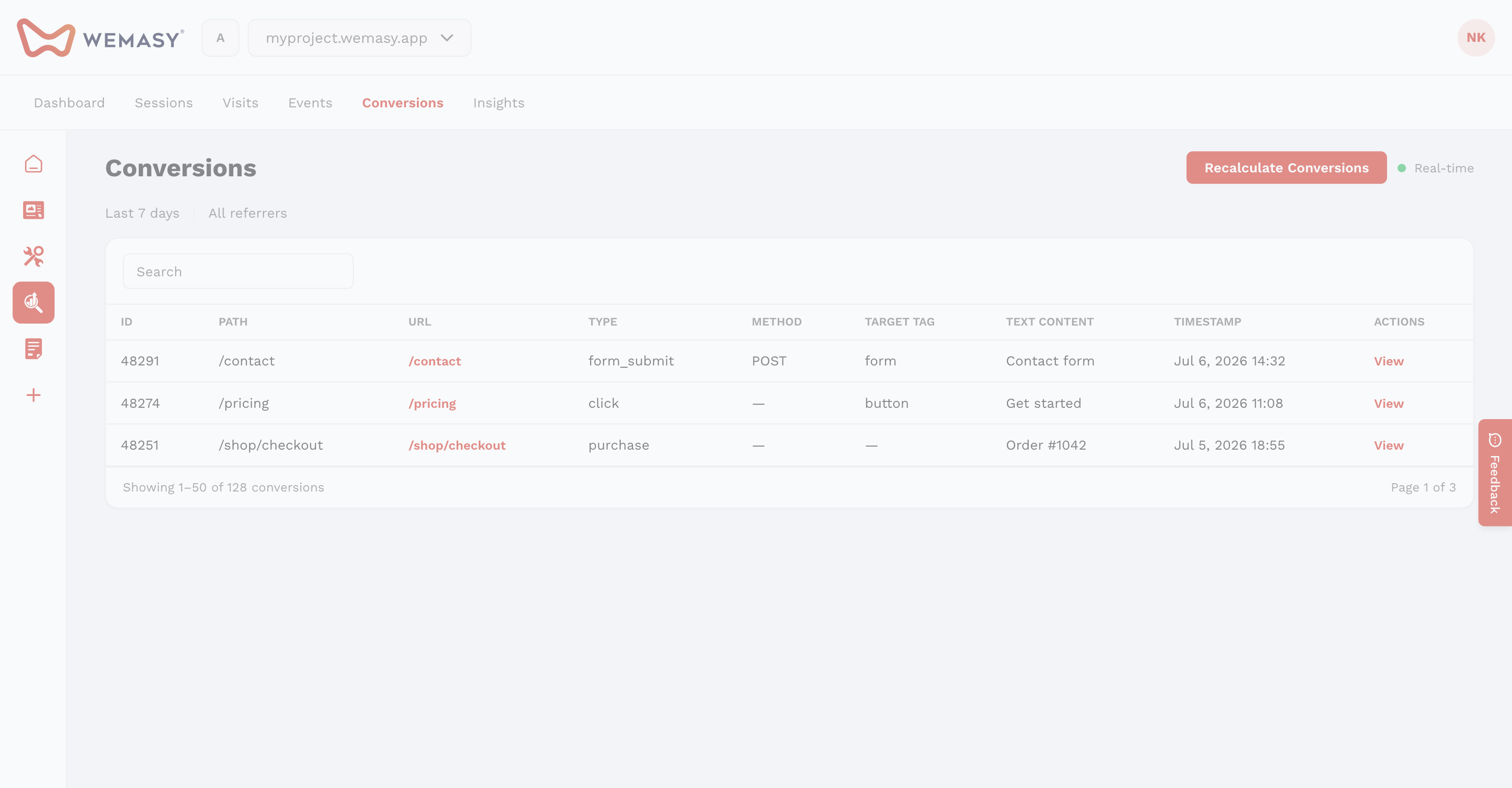Sort by the TIMESTAMP column header
Screen dimensions: 1512x788
[x=1207, y=322]
